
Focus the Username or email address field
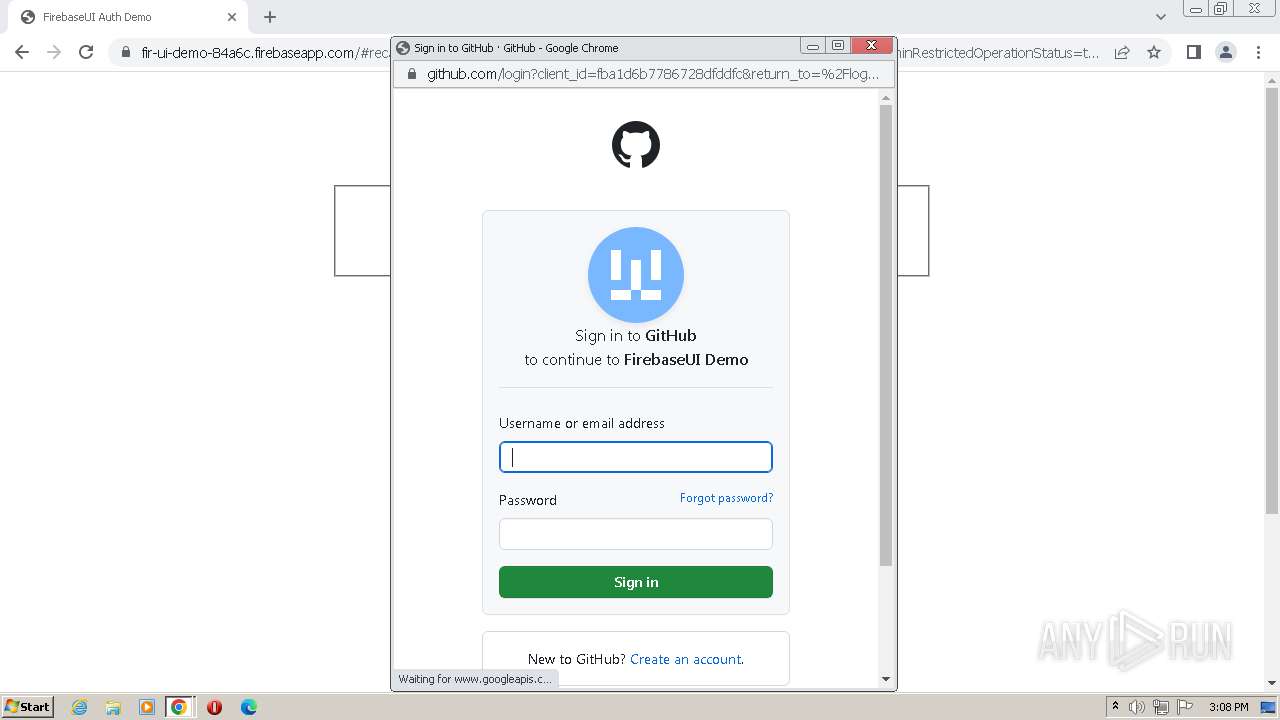click(636, 457)
